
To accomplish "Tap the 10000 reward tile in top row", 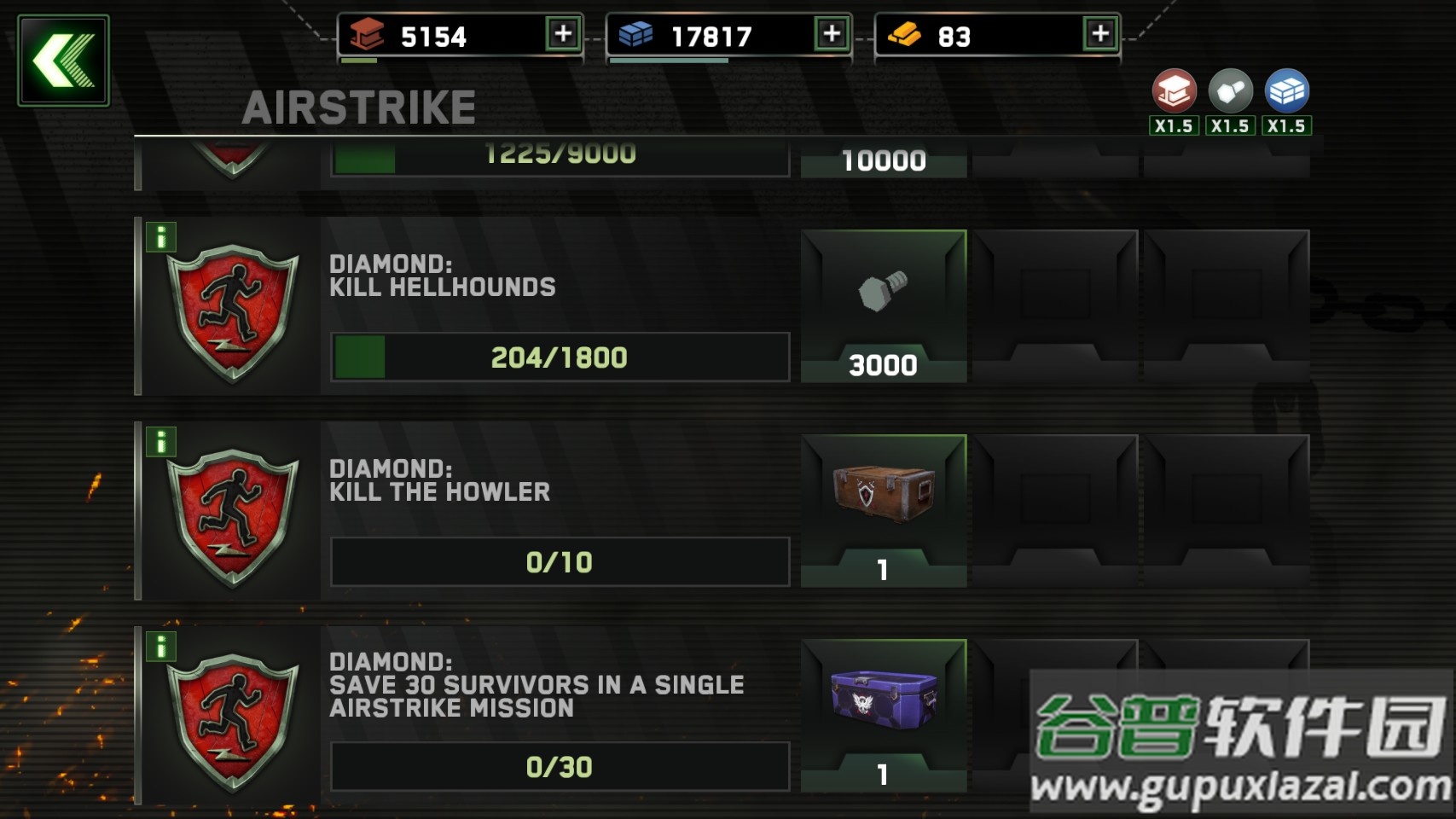I will pyautogui.click(x=884, y=159).
